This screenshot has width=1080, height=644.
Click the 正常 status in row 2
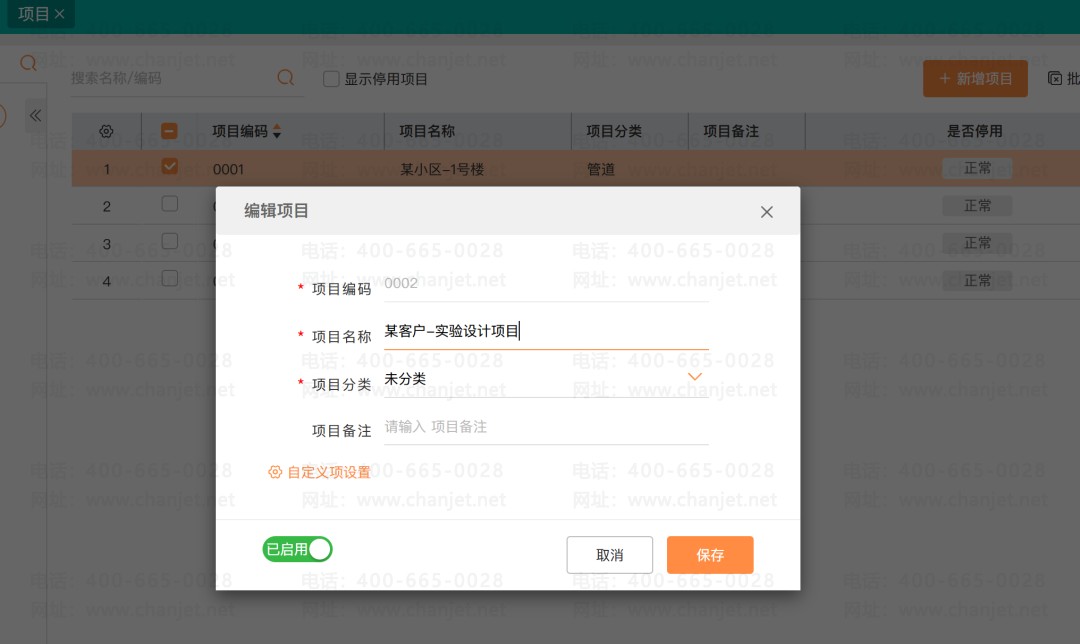click(x=977, y=205)
